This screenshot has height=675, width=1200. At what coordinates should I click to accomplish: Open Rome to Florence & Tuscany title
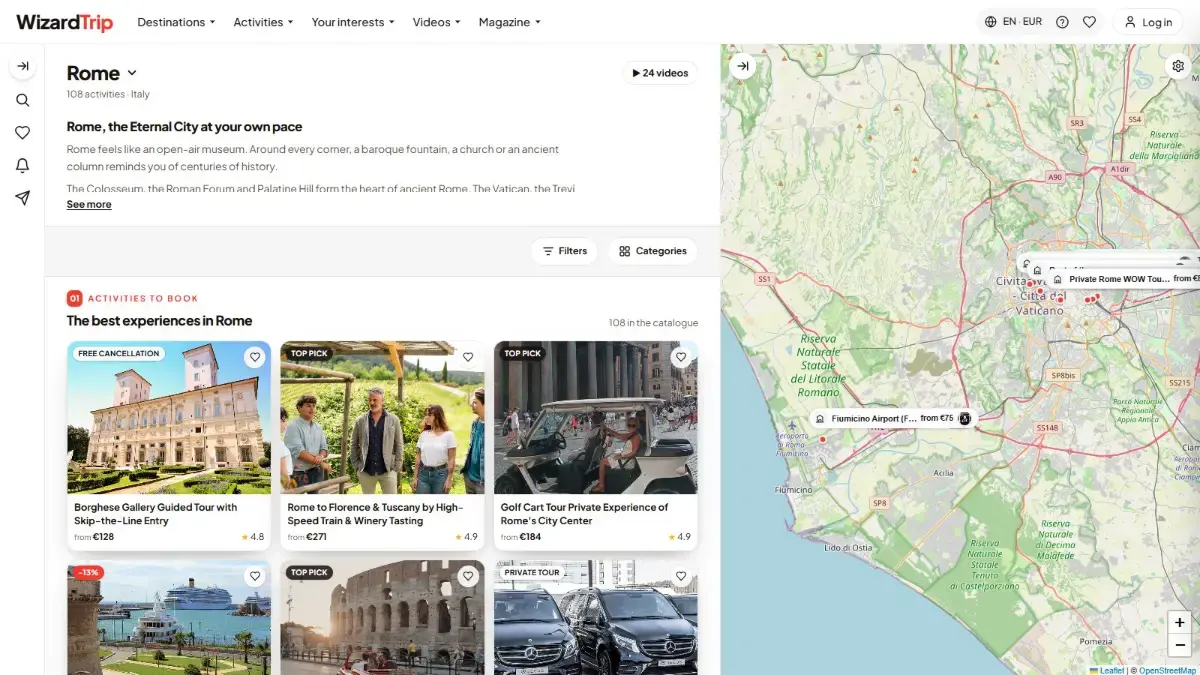[375, 514]
